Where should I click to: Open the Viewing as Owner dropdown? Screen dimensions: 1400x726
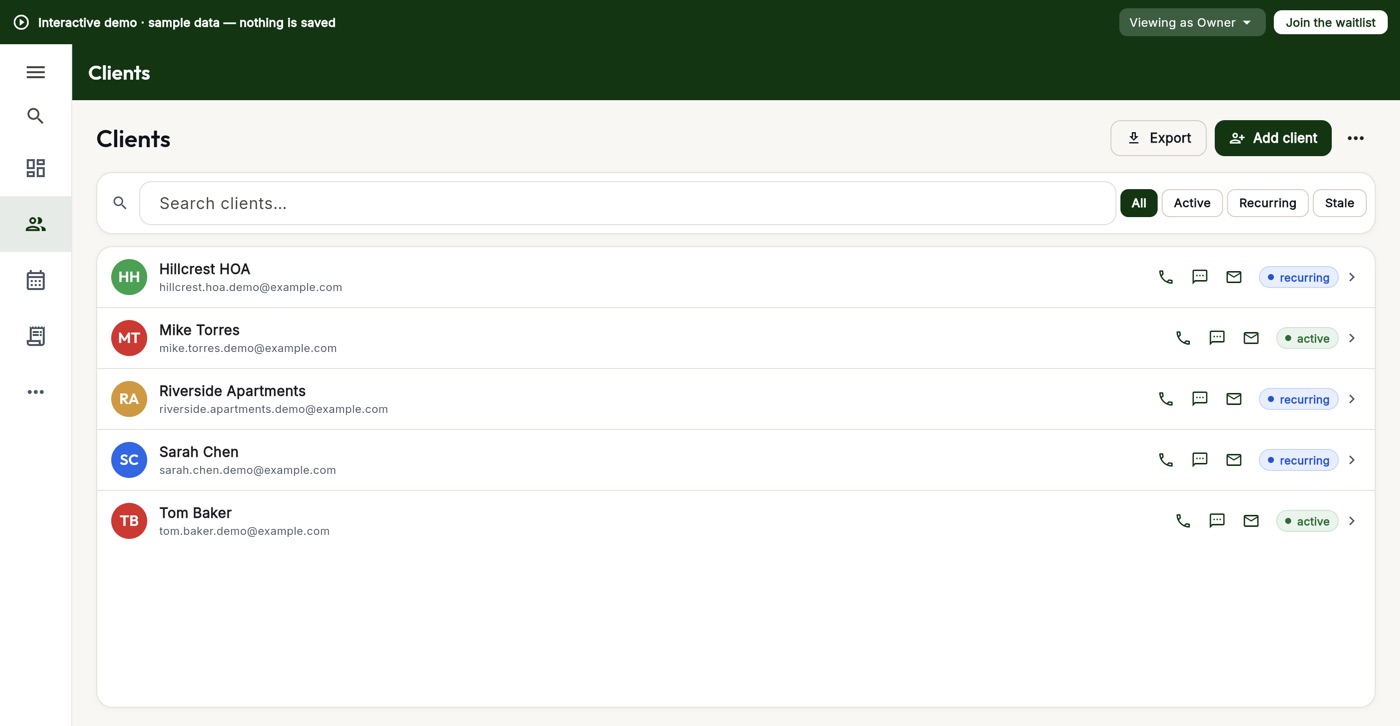tap(1192, 22)
